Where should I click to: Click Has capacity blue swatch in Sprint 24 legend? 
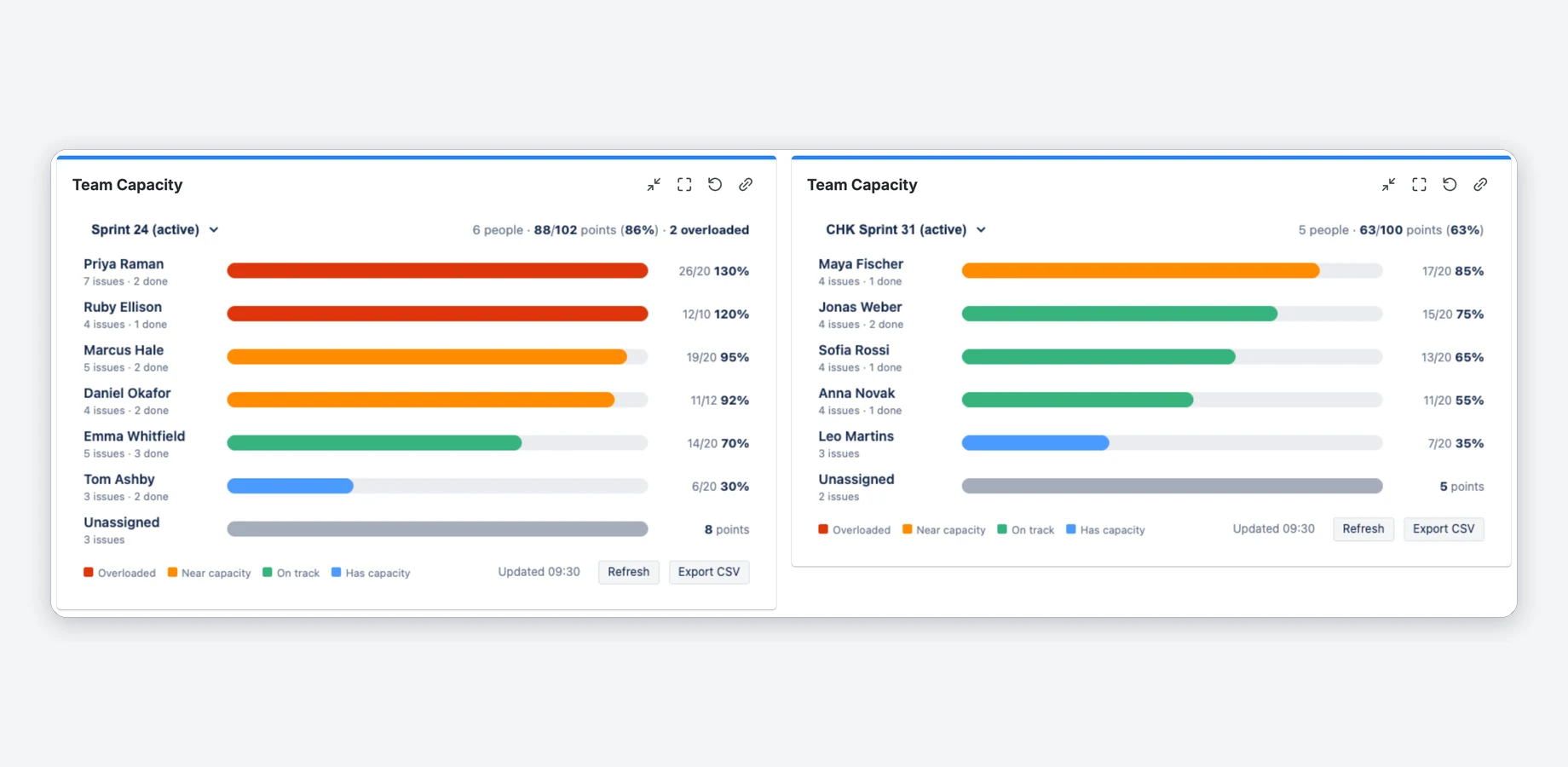(x=336, y=572)
